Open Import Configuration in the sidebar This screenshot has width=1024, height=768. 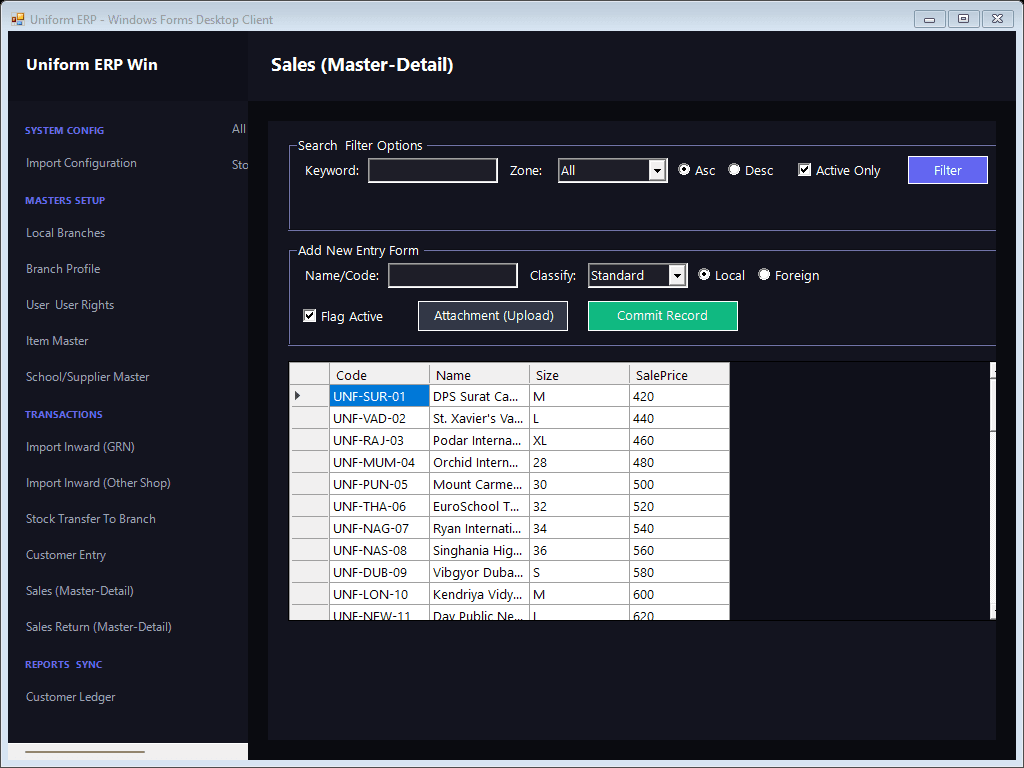81,163
